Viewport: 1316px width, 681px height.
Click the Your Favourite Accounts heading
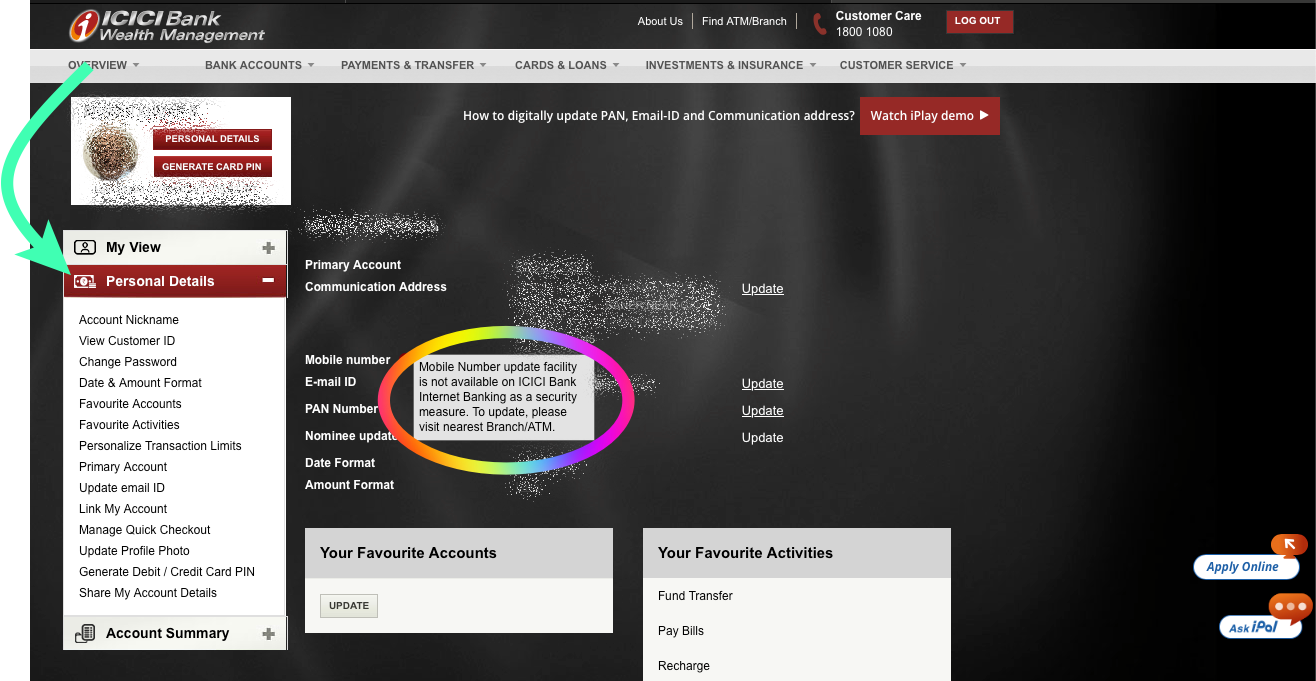click(408, 553)
